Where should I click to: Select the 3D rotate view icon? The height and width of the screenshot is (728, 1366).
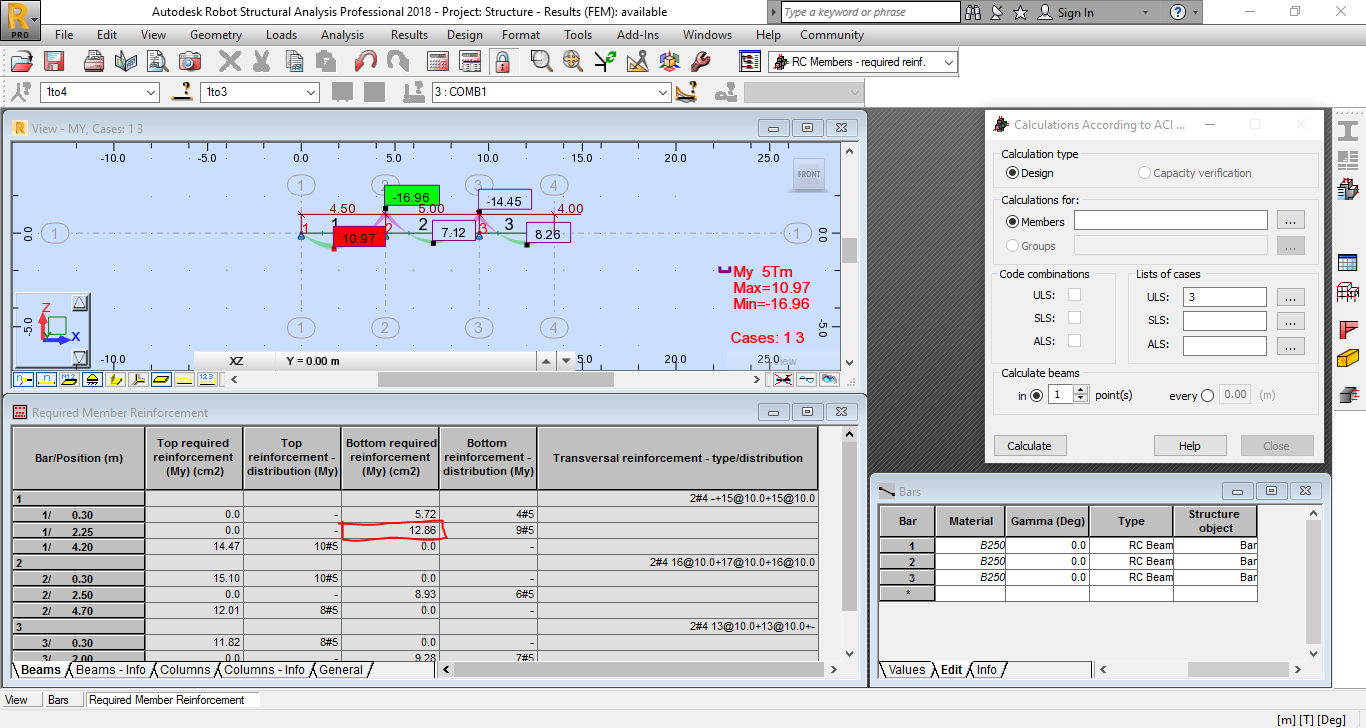[x=668, y=61]
